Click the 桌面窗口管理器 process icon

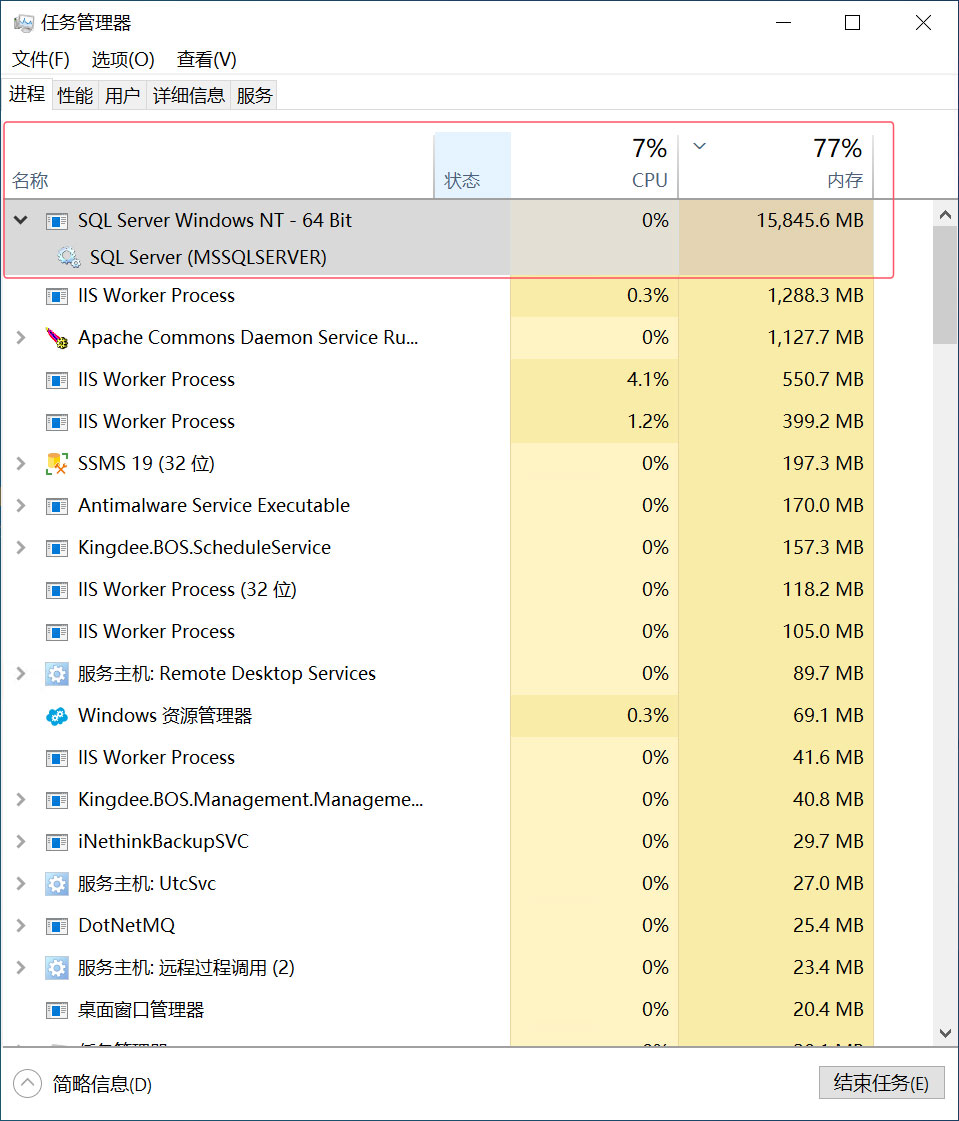pyautogui.click(x=56, y=1010)
